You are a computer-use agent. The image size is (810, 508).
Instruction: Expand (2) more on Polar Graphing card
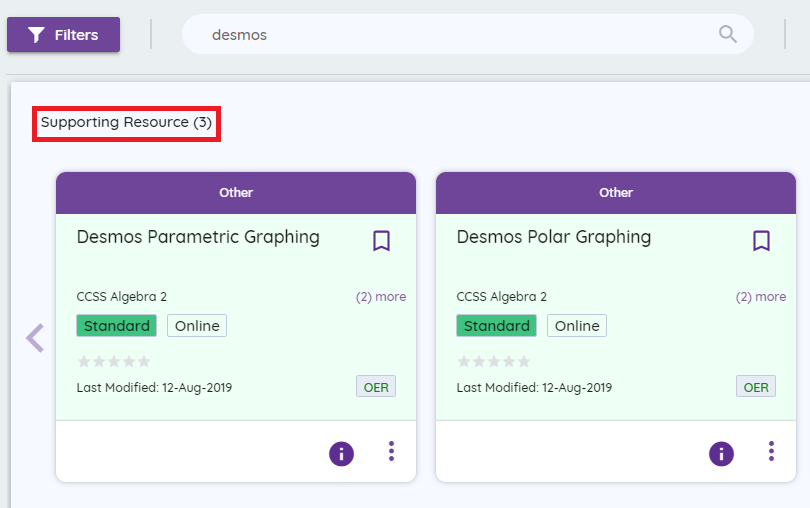pyautogui.click(x=761, y=297)
